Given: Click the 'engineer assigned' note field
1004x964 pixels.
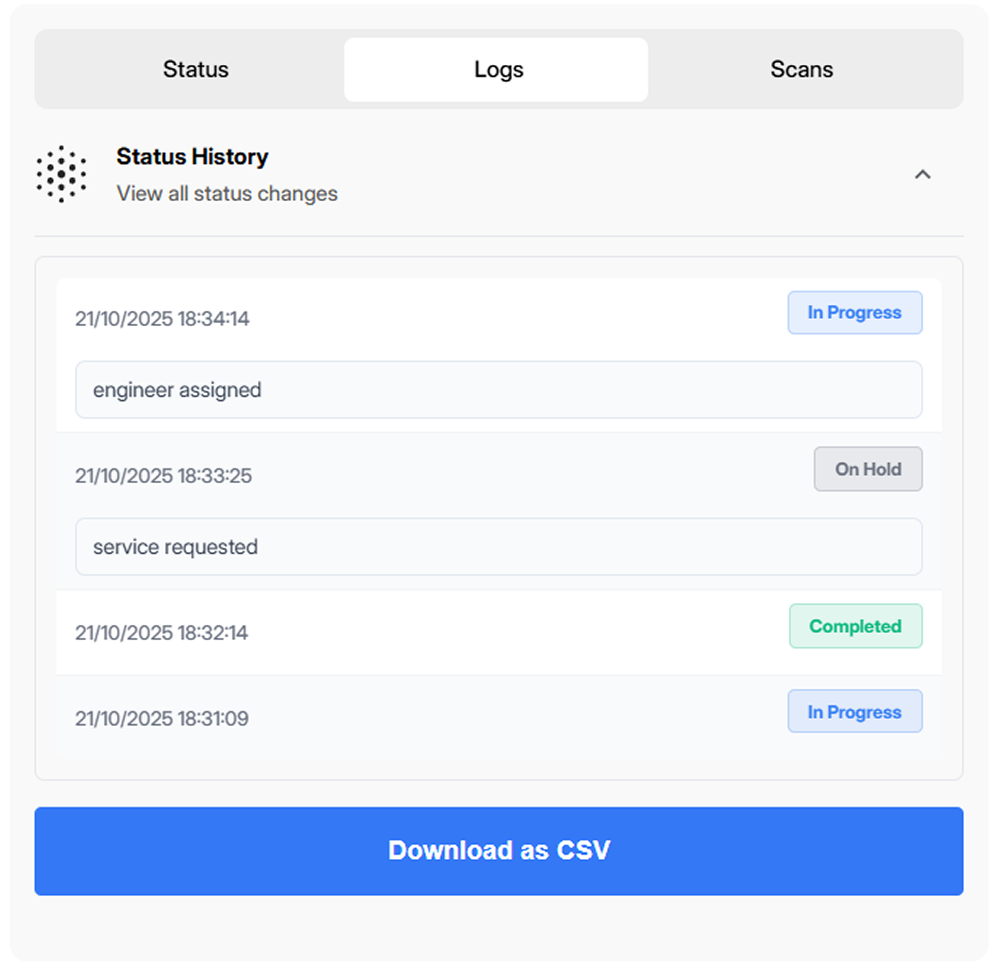Looking at the screenshot, I should tap(498, 390).
